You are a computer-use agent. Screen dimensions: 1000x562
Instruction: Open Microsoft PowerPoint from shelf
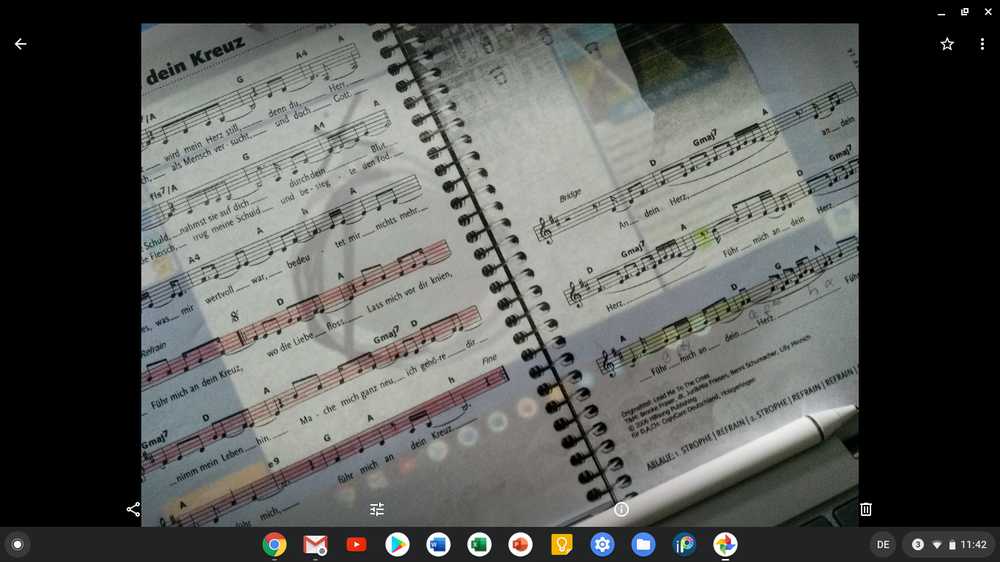tap(520, 544)
